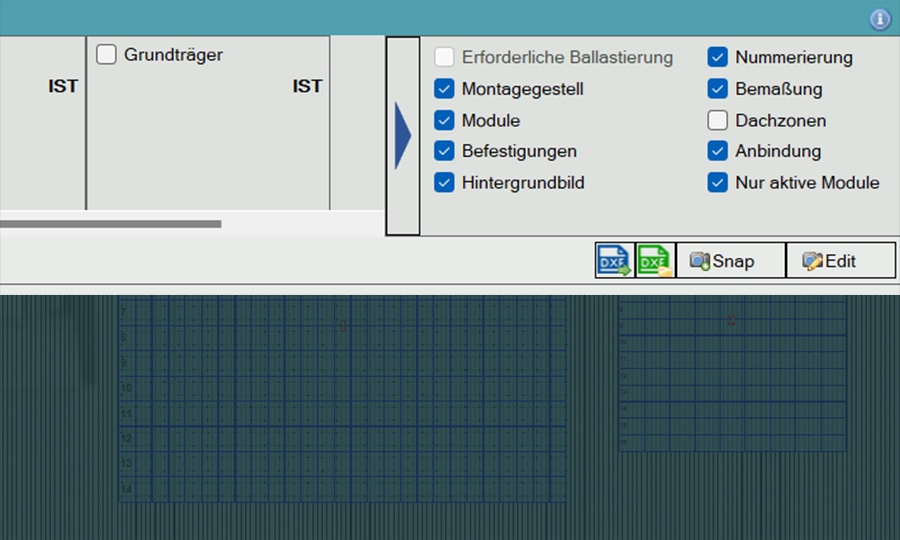Enable Dachzonen checkbox
This screenshot has height=540, width=900.
717,121
